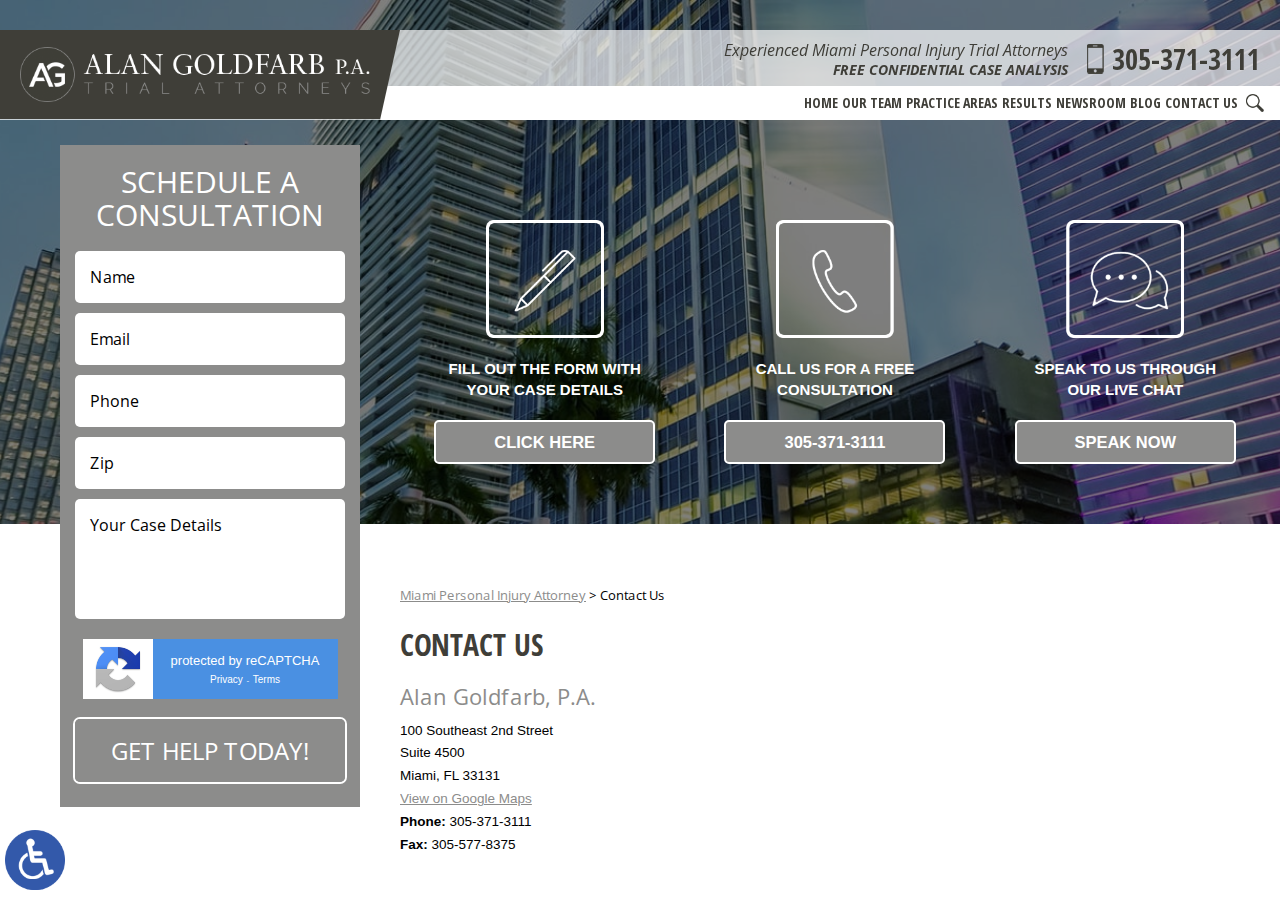
Task: Click the Schedule a Consultation heading
Action: coord(210,199)
